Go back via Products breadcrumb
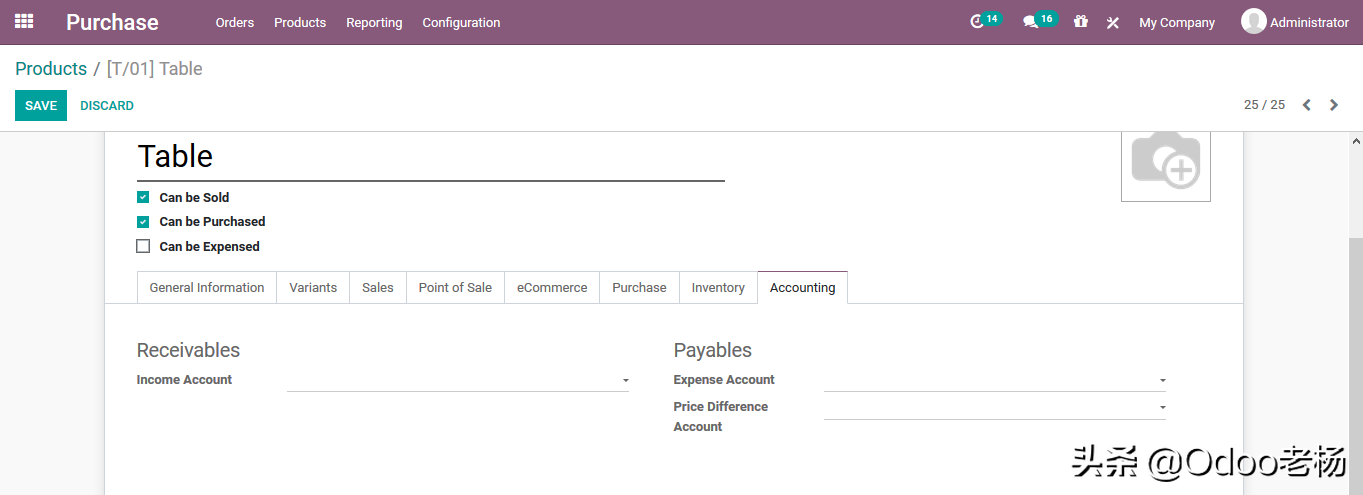 51,69
